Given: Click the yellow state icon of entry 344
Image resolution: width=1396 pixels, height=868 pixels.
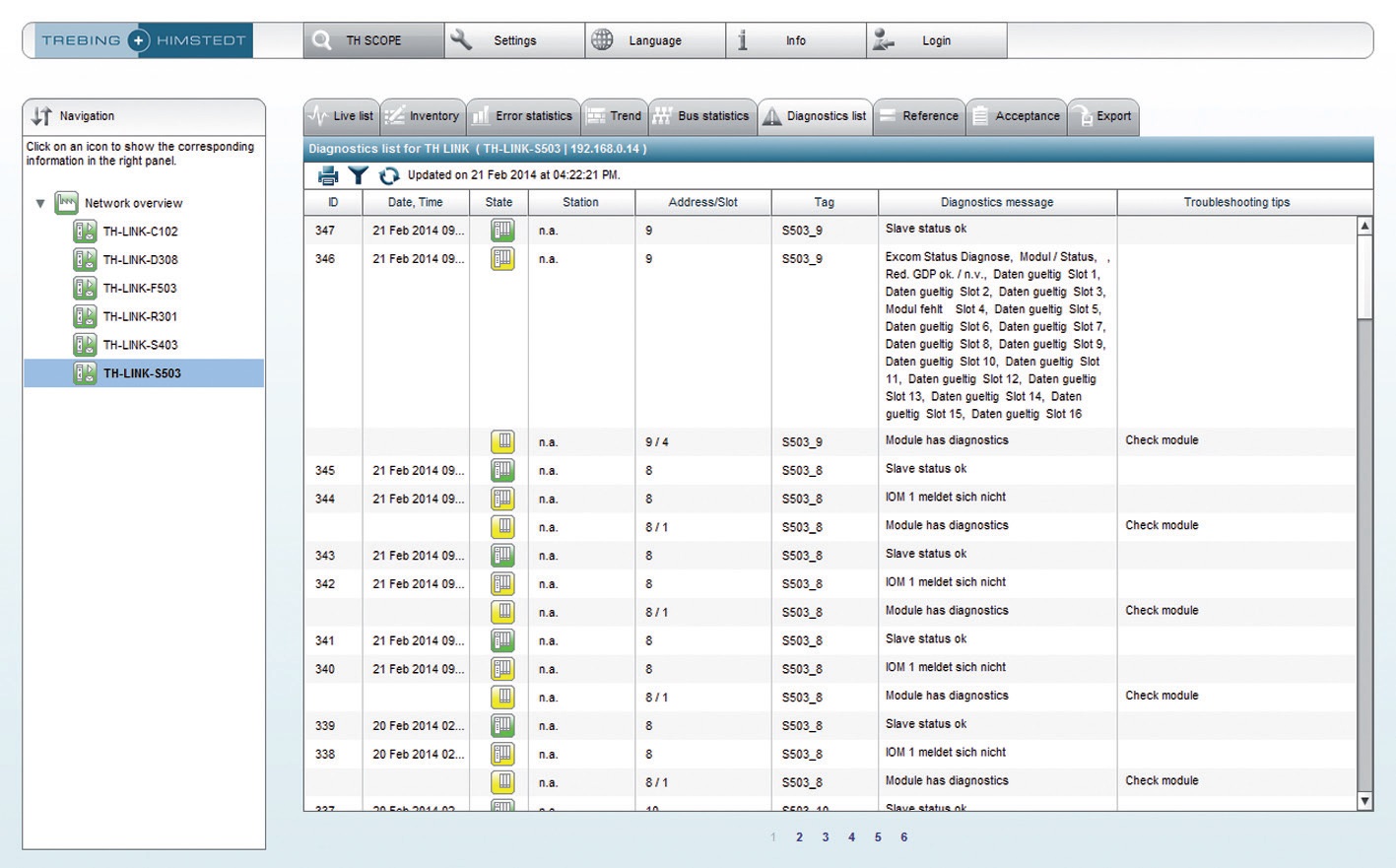Looking at the screenshot, I should point(502,499).
